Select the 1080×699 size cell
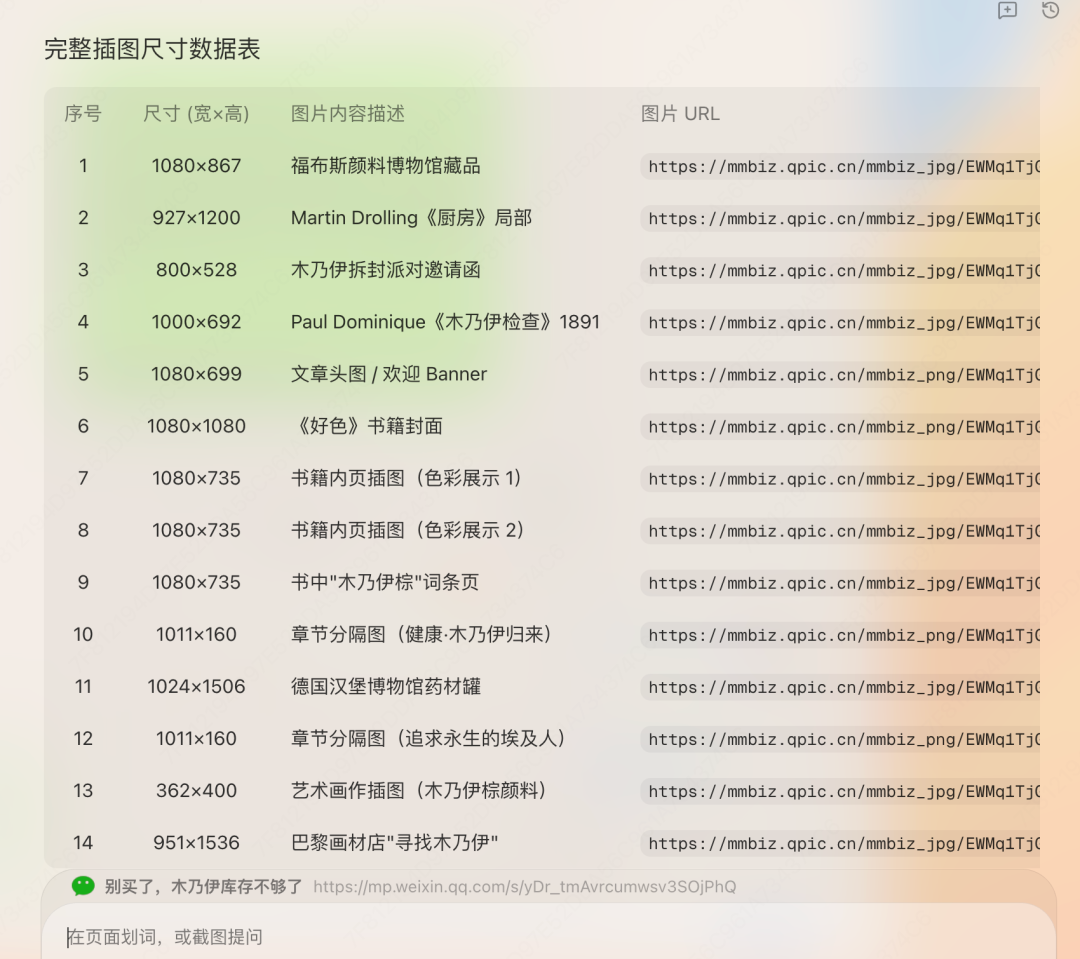Image resolution: width=1080 pixels, height=959 pixels. pyautogui.click(x=196, y=374)
